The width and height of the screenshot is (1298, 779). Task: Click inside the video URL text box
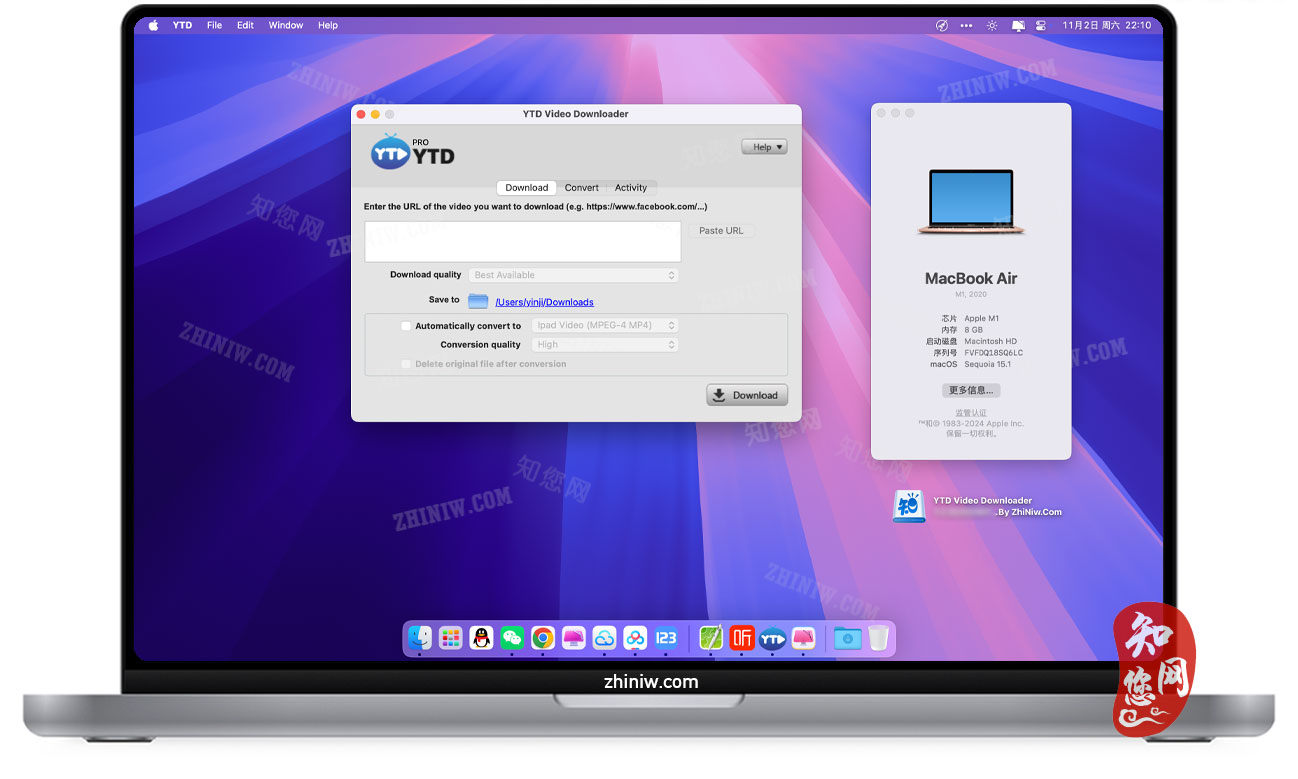(523, 242)
